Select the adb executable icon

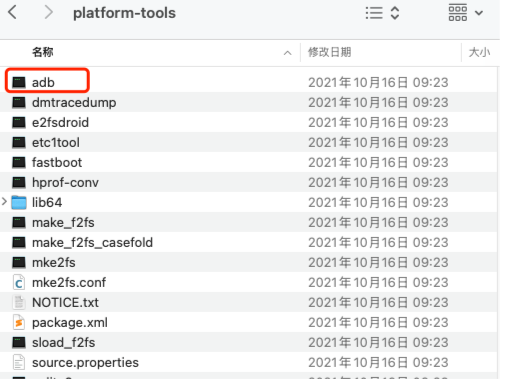19,82
